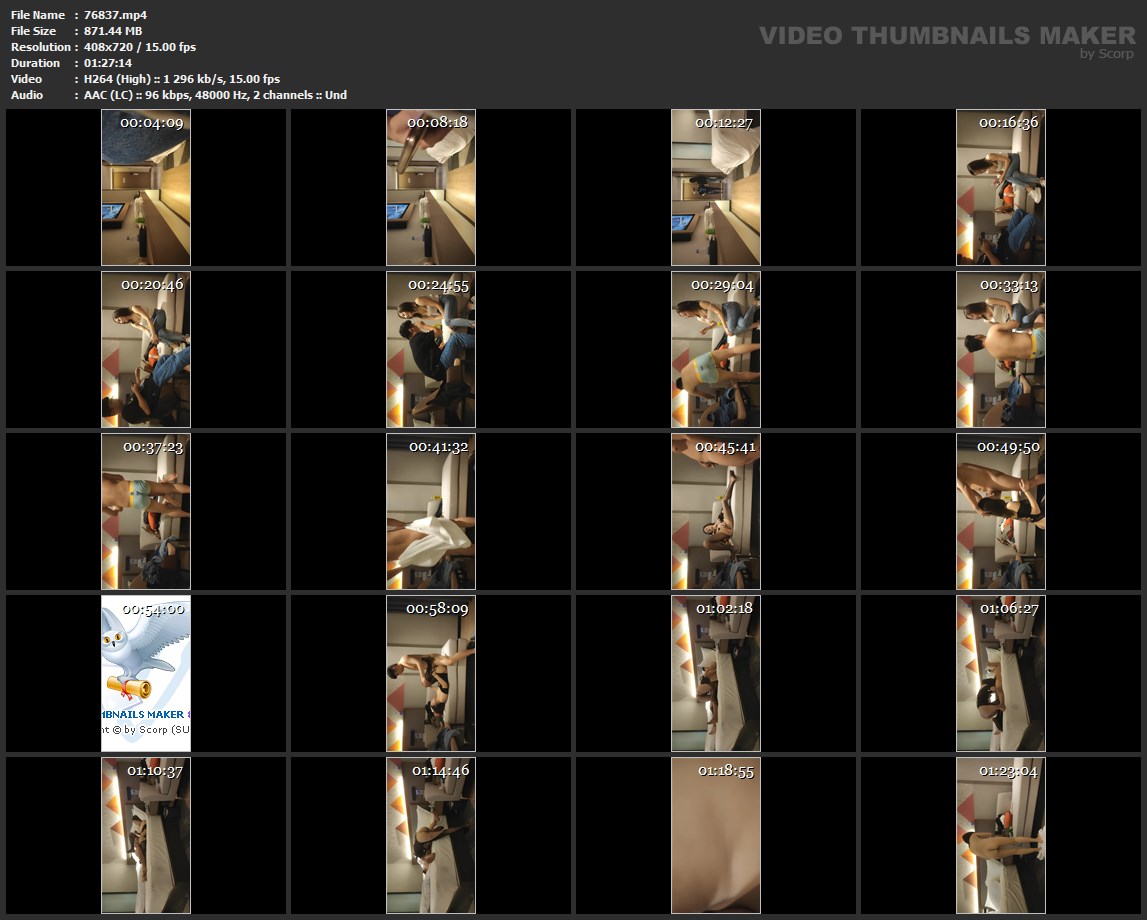Choose the thumbnail marked 00:33:13
This screenshot has height=920, width=1147.
(1001, 349)
